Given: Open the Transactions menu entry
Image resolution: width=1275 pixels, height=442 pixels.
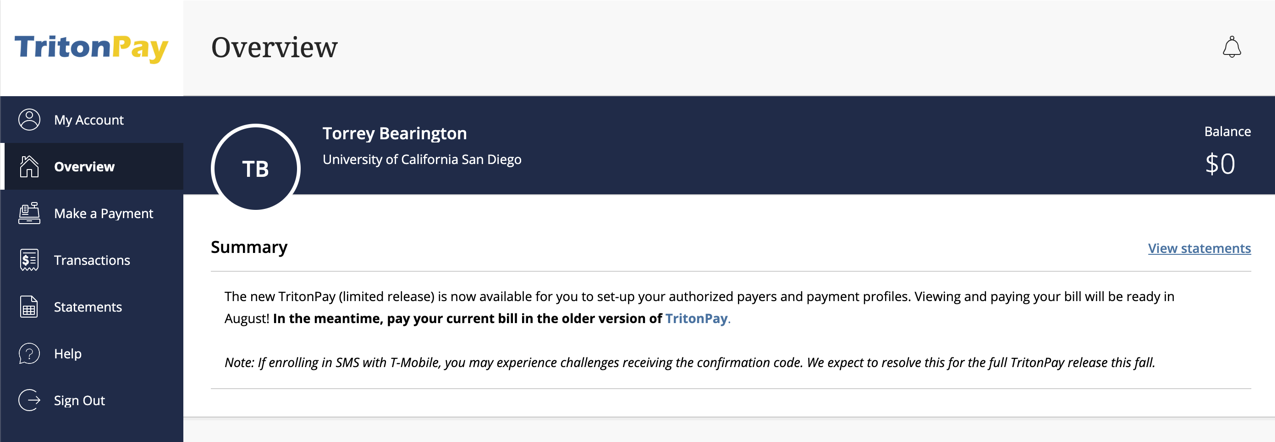Looking at the screenshot, I should 92,260.
